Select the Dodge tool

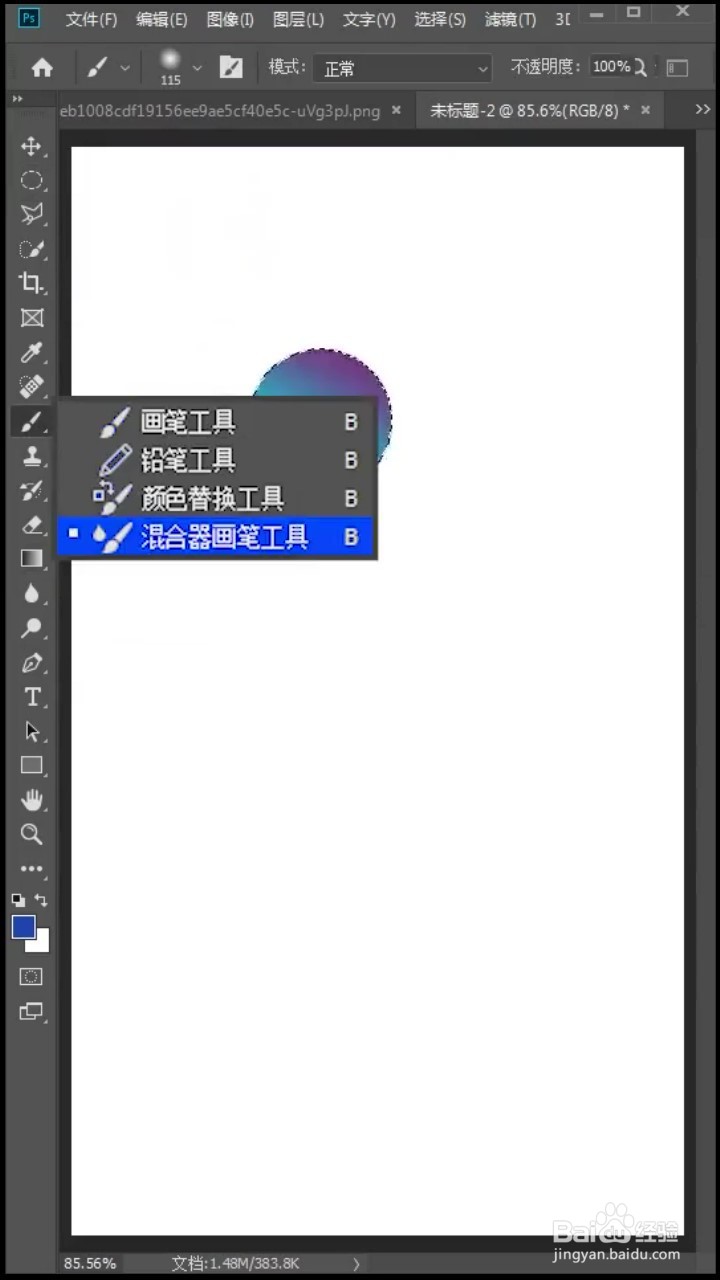[32, 628]
